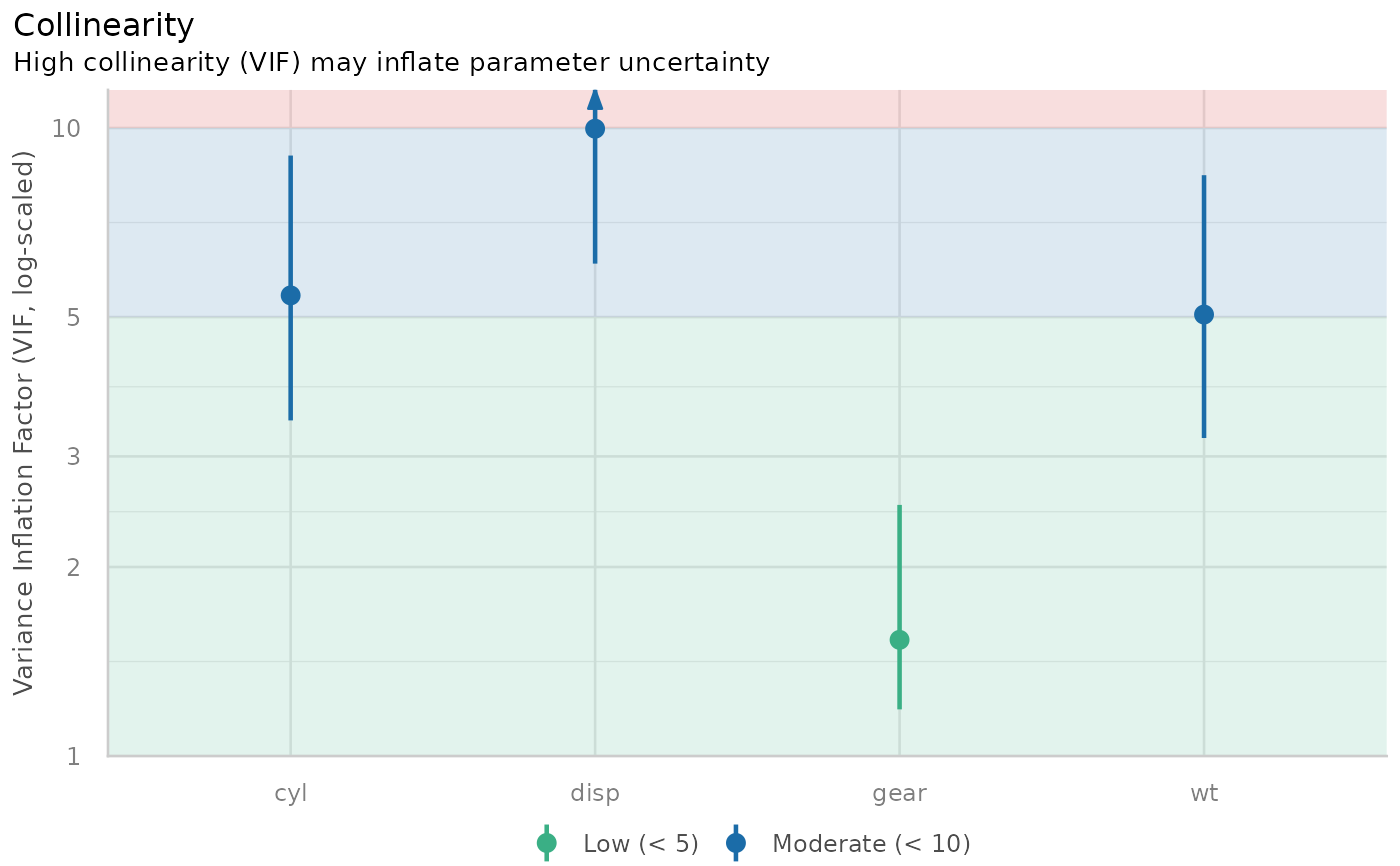Click the "Moderate (< 10)" legend label
The height and width of the screenshot is (866, 1400).
coord(871,844)
